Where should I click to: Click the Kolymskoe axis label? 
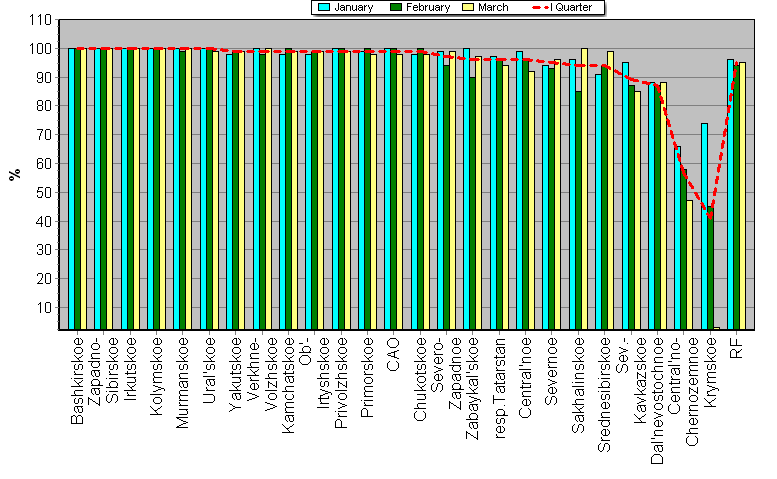pos(156,376)
